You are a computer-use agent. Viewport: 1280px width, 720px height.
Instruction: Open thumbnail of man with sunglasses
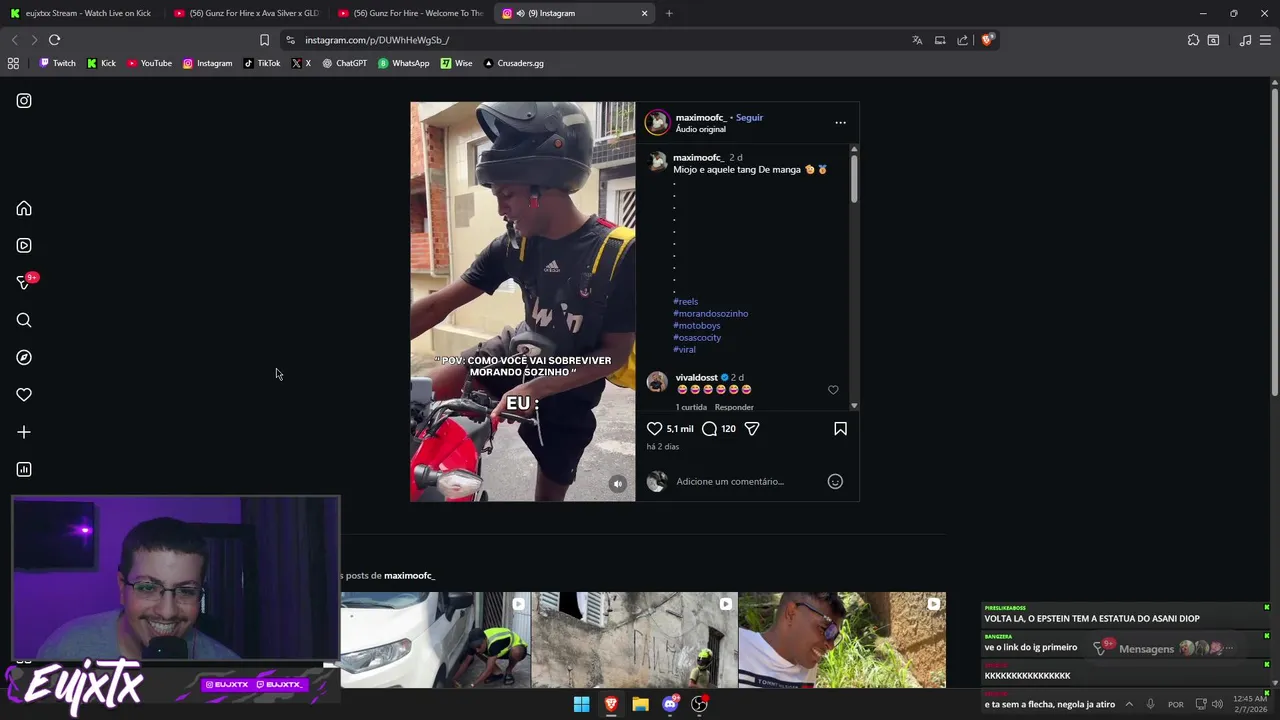pos(842,640)
